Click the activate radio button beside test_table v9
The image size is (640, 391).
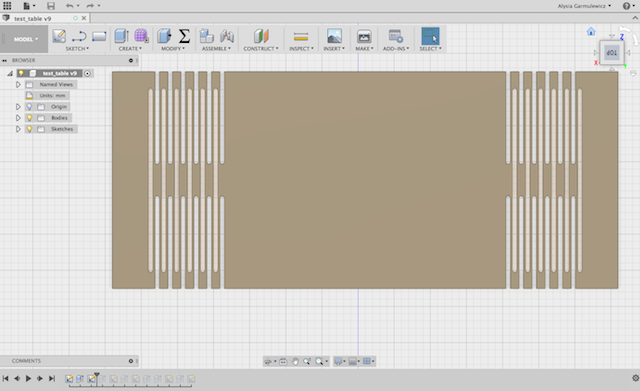coord(87,73)
